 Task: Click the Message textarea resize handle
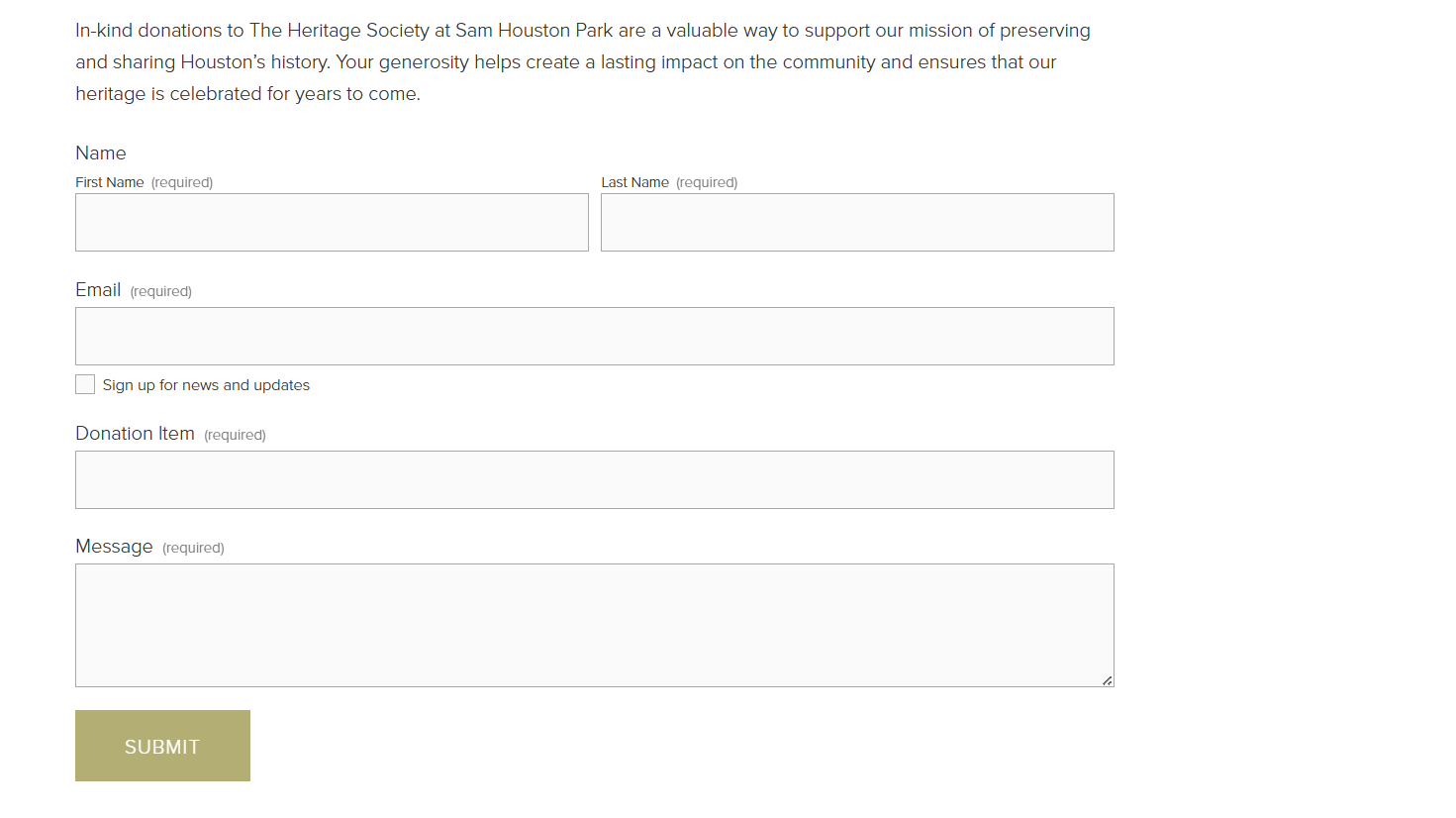[1108, 680]
